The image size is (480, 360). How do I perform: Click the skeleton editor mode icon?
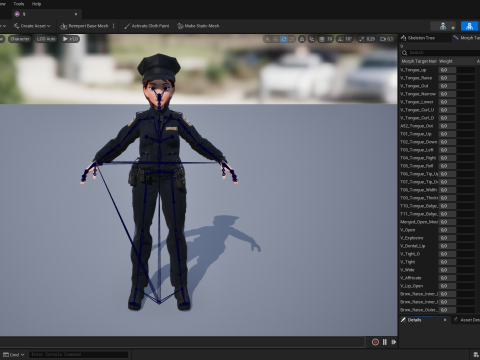[x=443, y=26]
